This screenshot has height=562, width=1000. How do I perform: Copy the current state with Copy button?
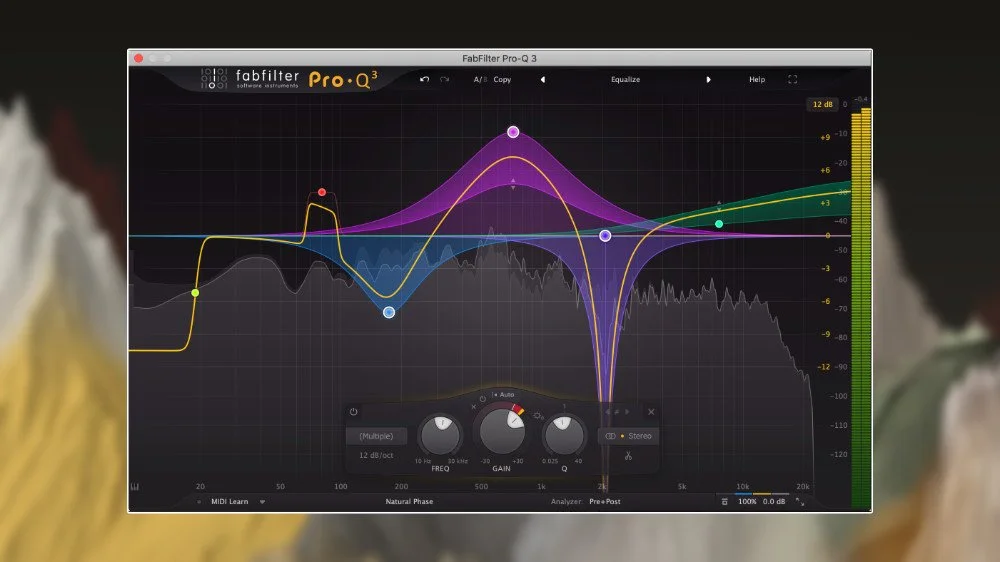[503, 80]
